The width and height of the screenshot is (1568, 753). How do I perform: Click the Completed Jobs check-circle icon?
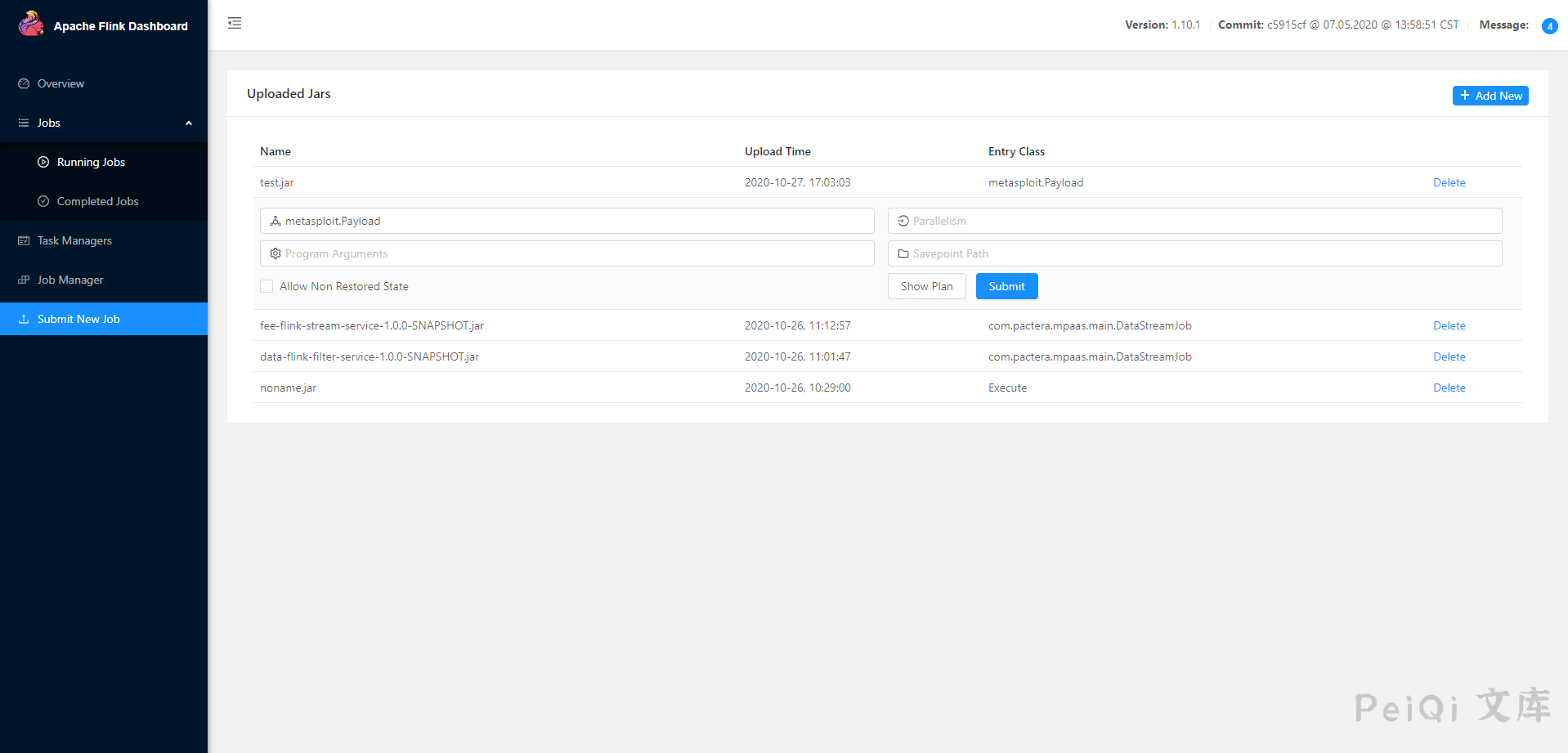click(43, 201)
